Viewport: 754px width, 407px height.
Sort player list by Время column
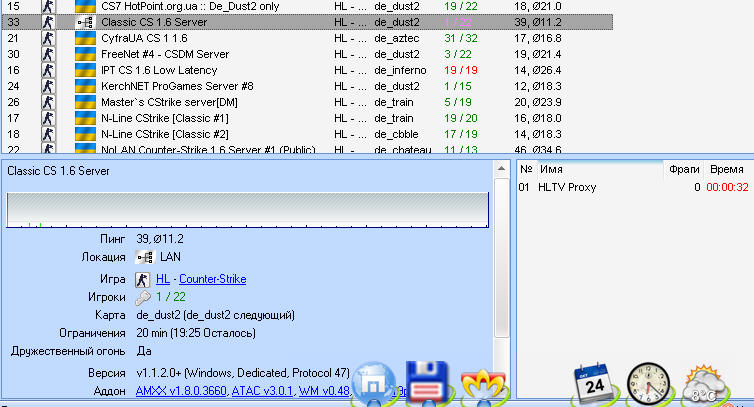pyautogui.click(x=728, y=169)
